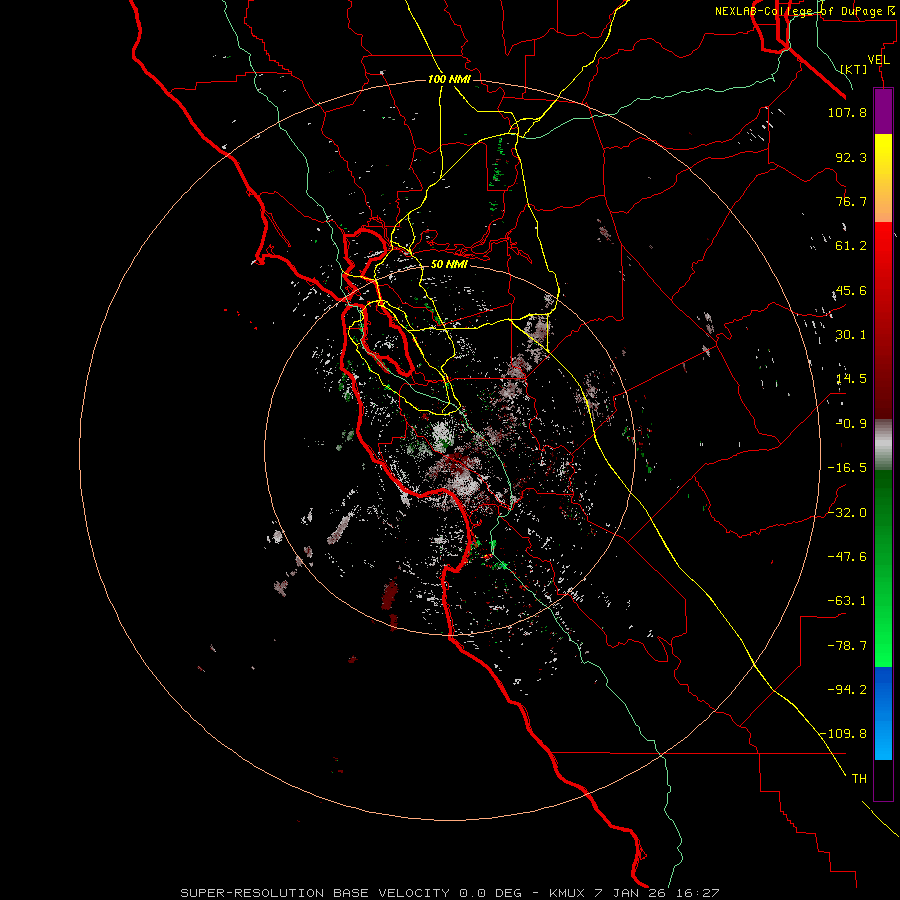The height and width of the screenshot is (900, 900).
Task: Select the 45.6 legend value
Action: [851, 290]
